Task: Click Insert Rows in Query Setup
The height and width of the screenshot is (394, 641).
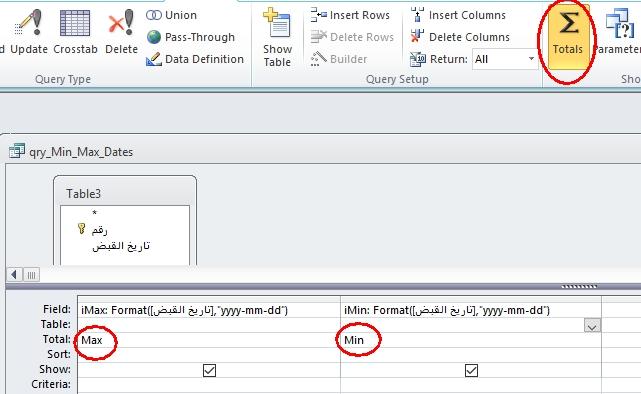Action: pos(351,15)
